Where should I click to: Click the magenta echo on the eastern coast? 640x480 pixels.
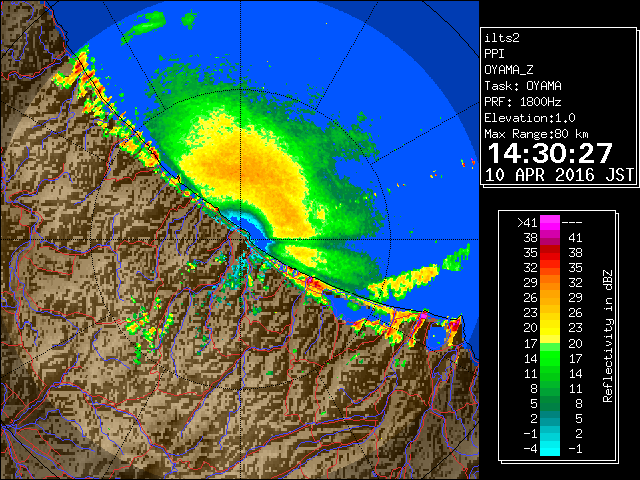423,315
